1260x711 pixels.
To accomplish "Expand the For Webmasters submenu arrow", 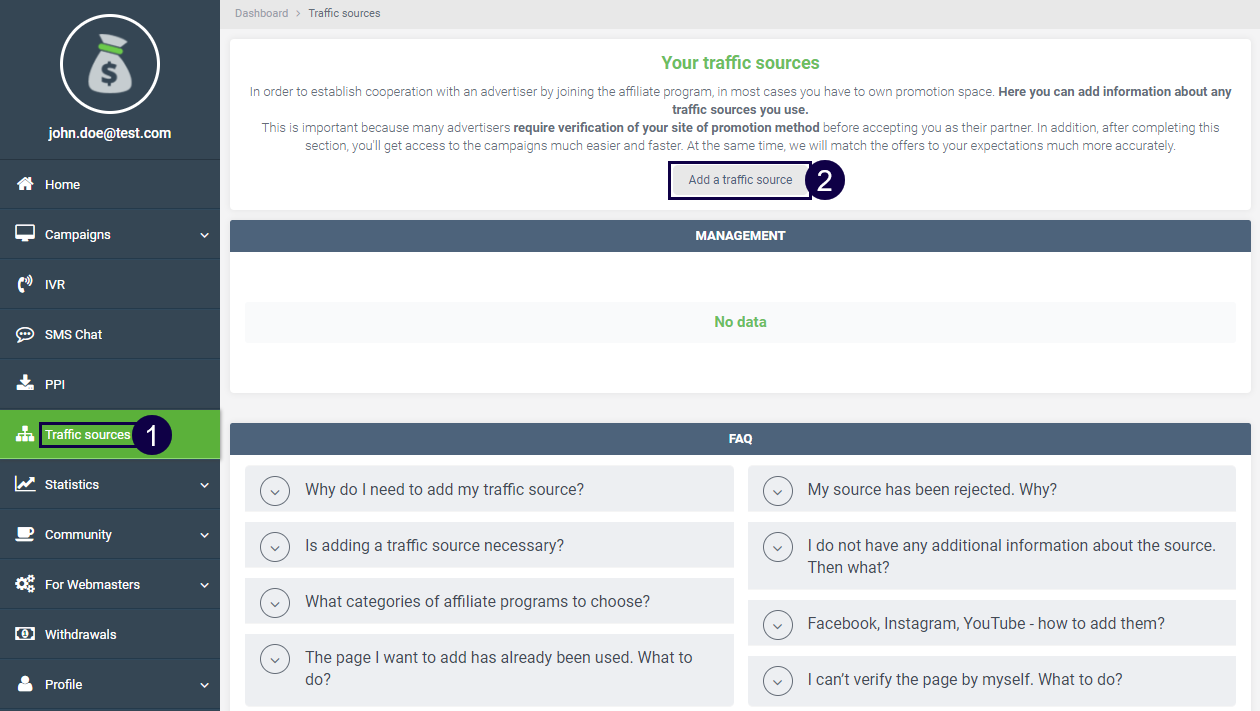I will tap(204, 585).
